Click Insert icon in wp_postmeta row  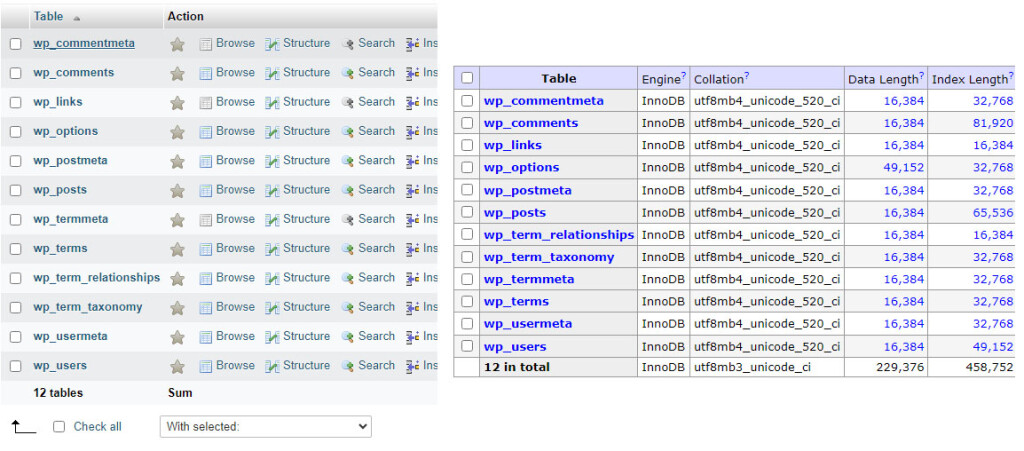[x=412, y=161]
